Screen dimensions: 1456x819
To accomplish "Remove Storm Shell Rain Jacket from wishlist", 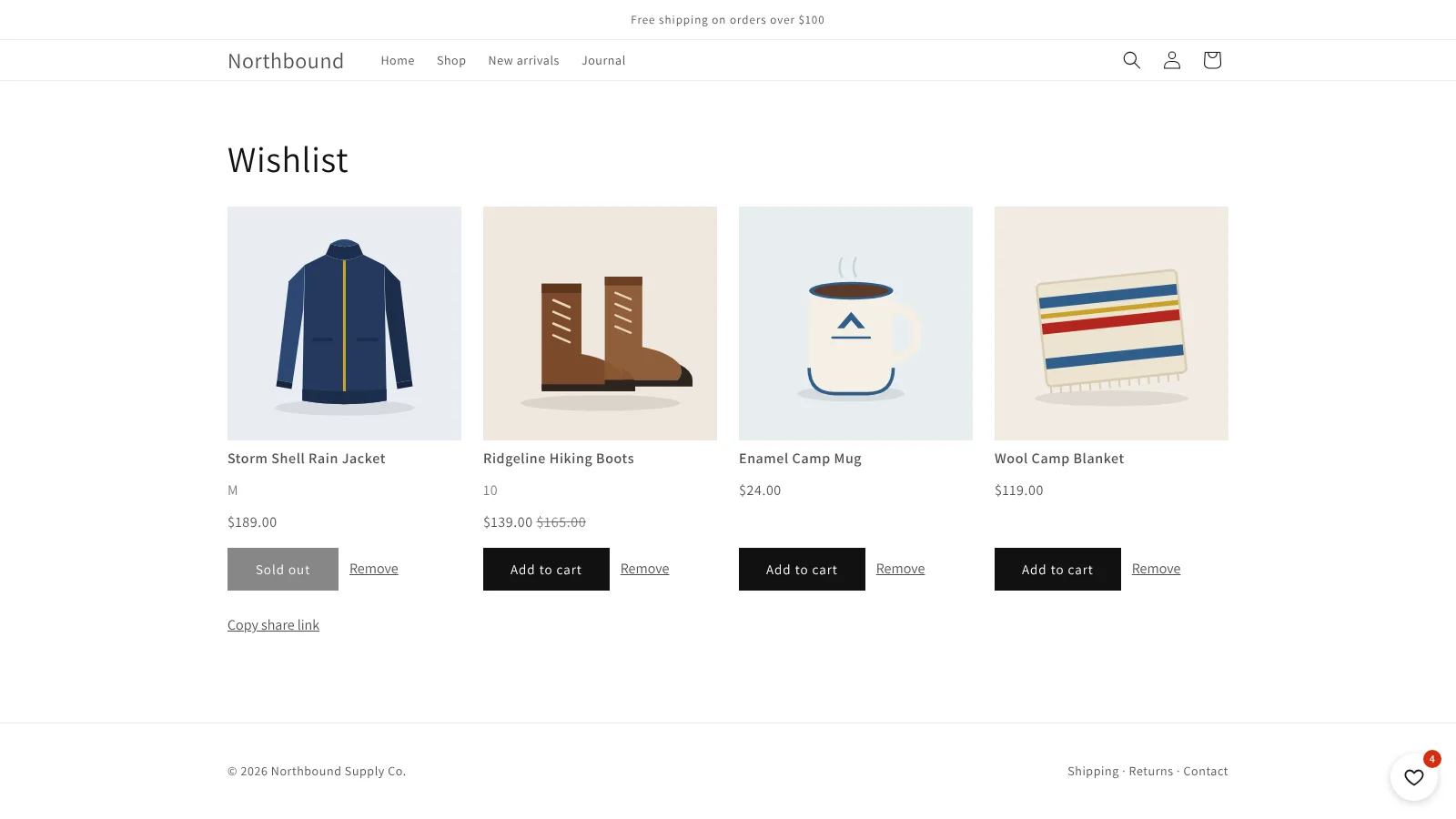I will (374, 569).
